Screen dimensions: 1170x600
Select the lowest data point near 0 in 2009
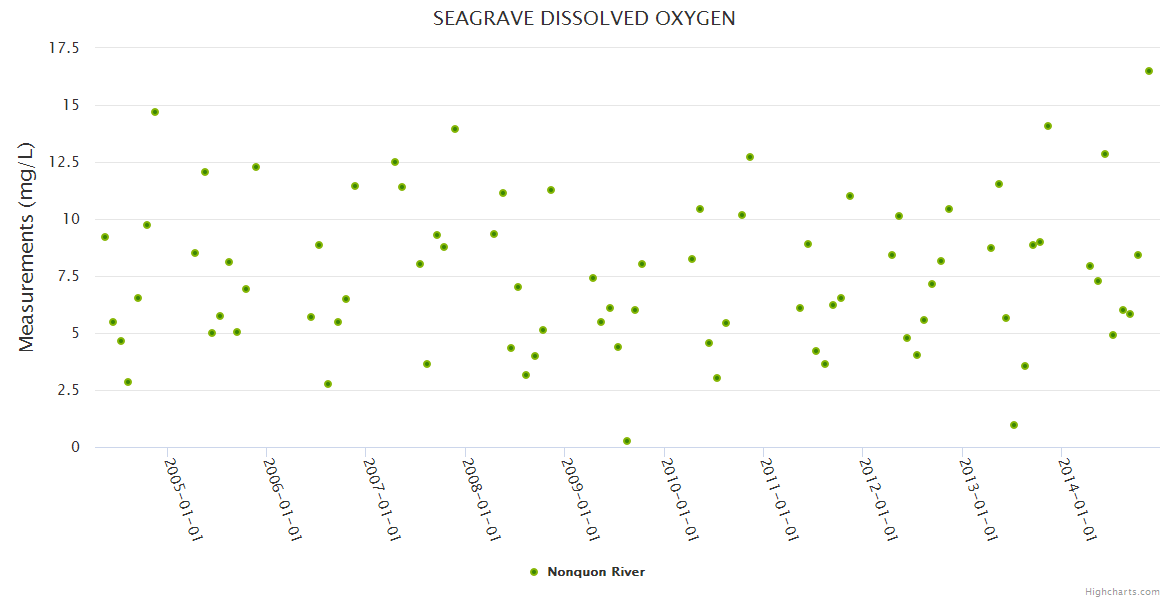[627, 441]
